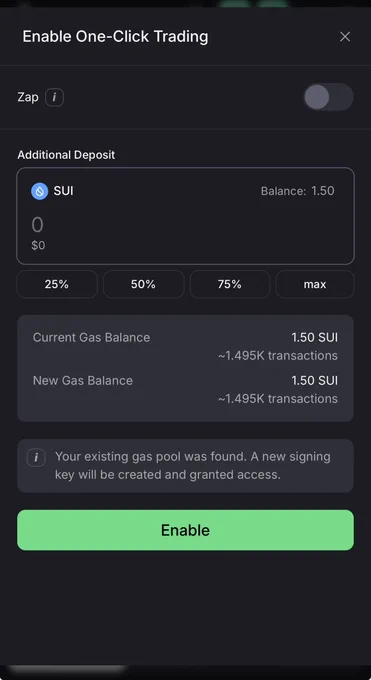Click the Balance: 1.50 text
The image size is (371, 680).
(298, 191)
